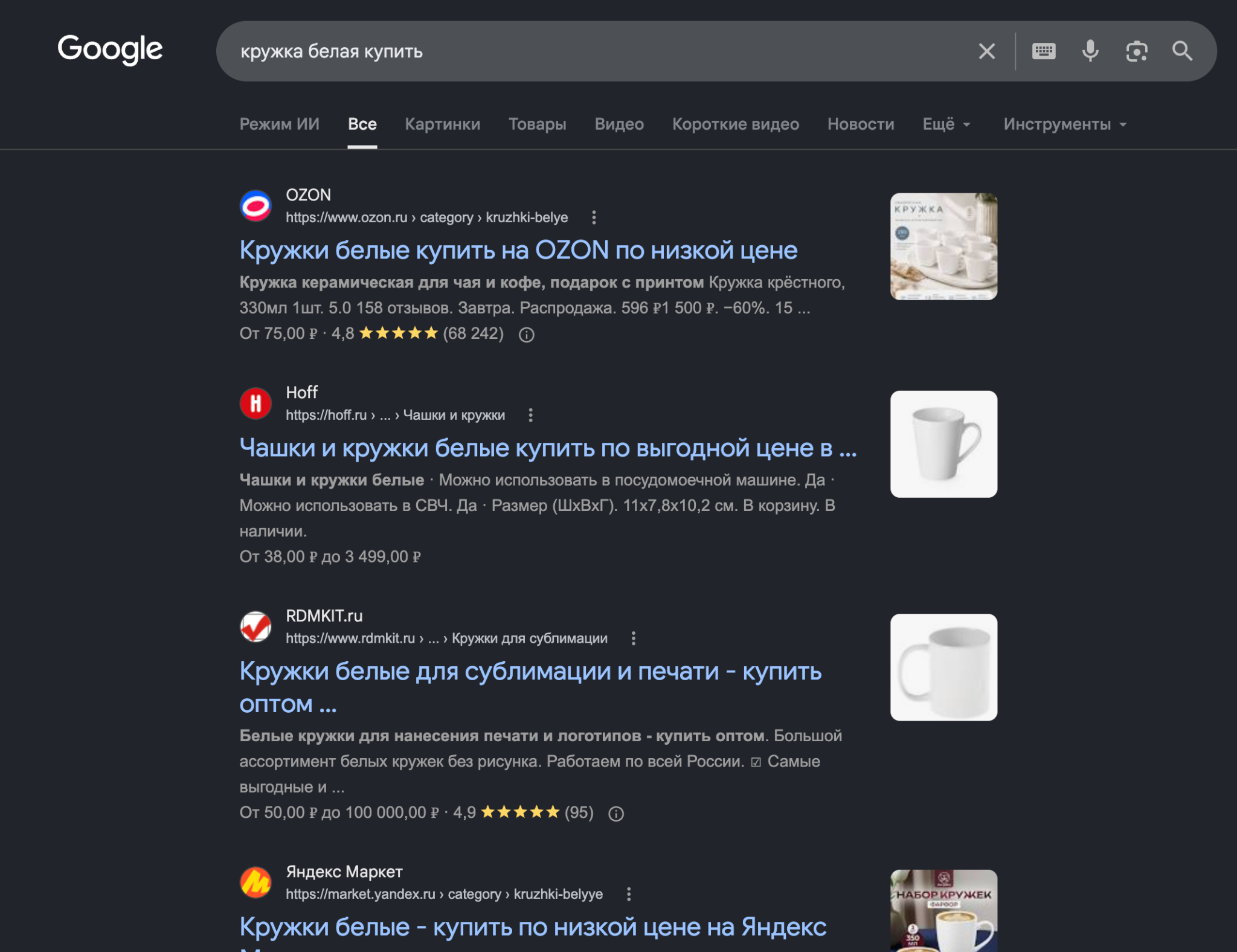Open the three-dot menu for OZON result
1237x952 pixels.
pyautogui.click(x=594, y=217)
